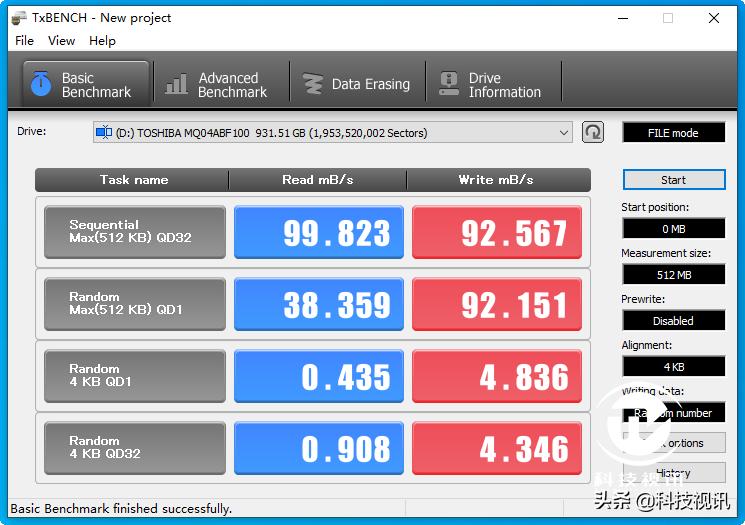Click the Drive Information disk icon
Screen dimensions: 745x525
(449, 85)
